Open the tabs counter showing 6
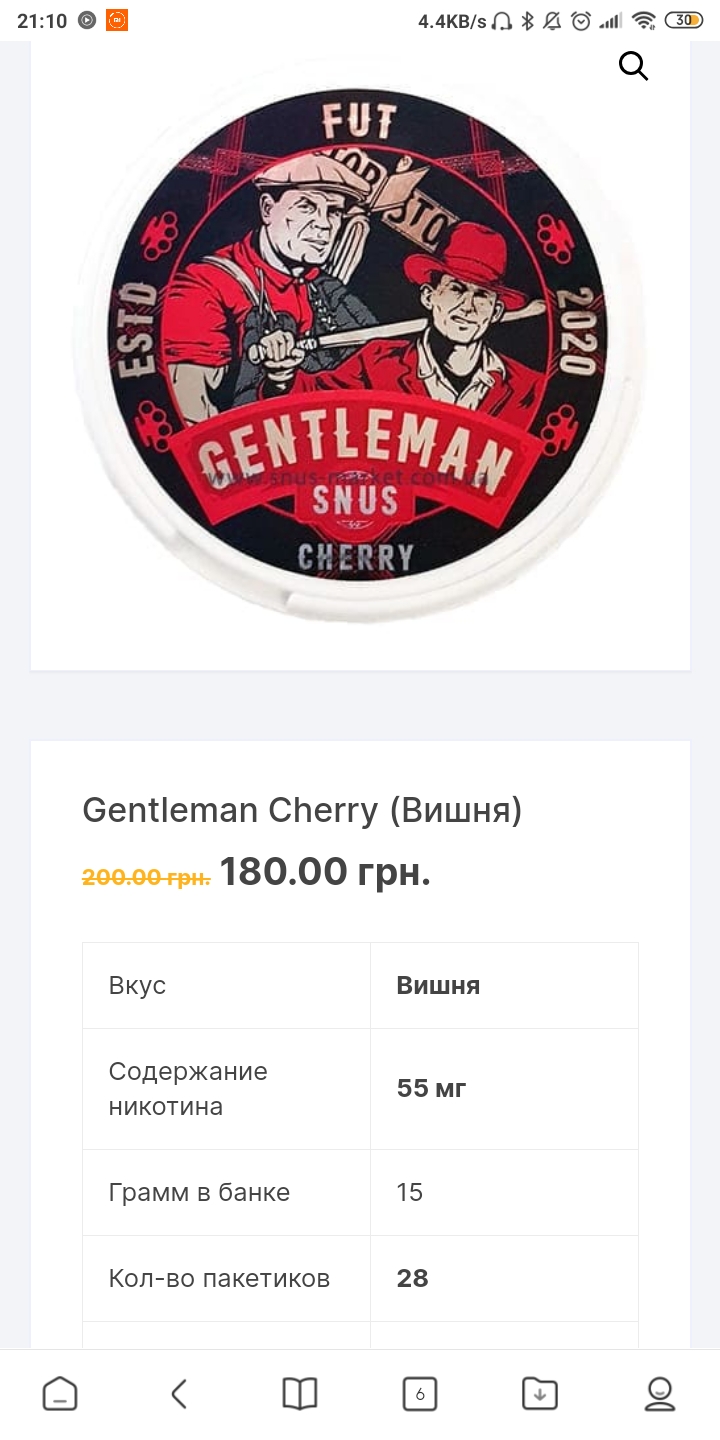This screenshot has height=1440, width=720. (x=420, y=1394)
